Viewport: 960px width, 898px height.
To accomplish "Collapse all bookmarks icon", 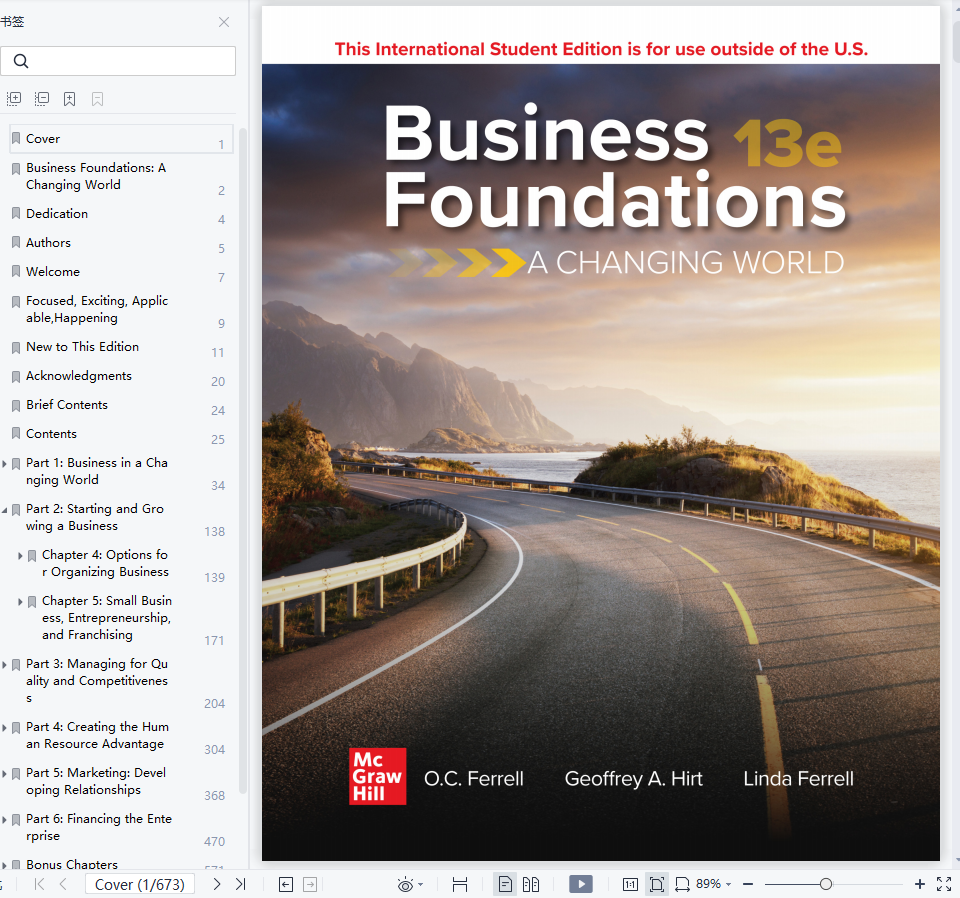I will 42,99.
